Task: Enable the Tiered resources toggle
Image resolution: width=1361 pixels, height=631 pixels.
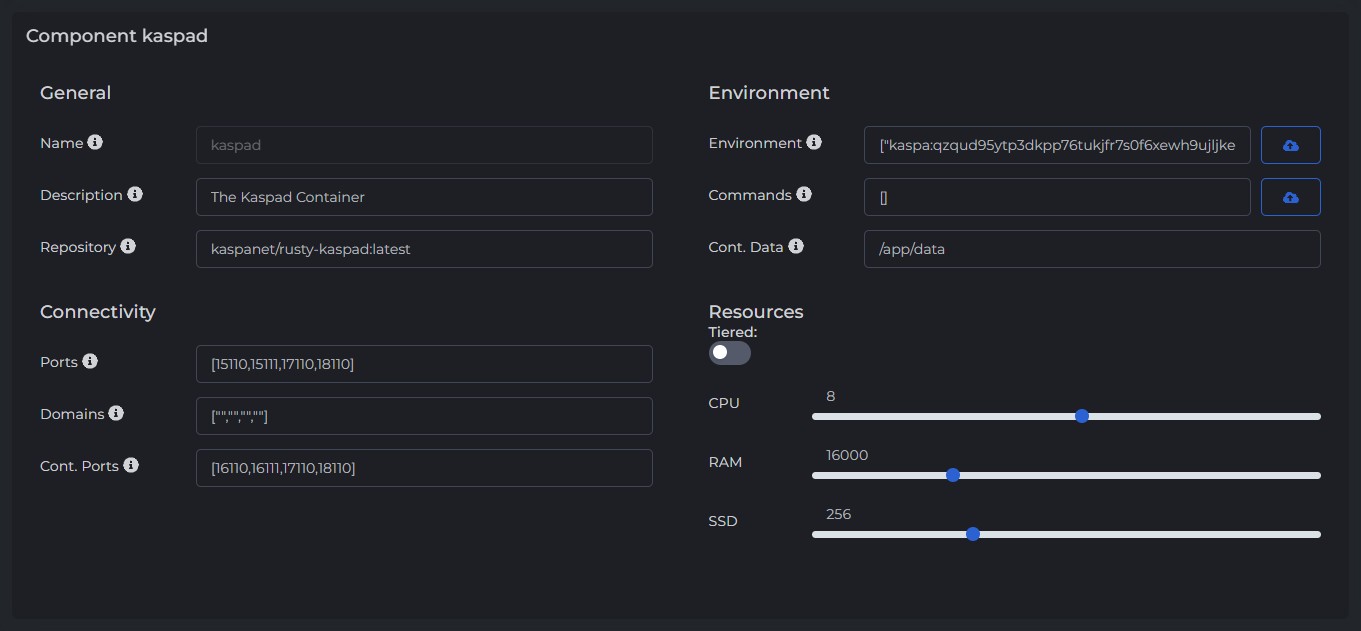Action: (729, 353)
